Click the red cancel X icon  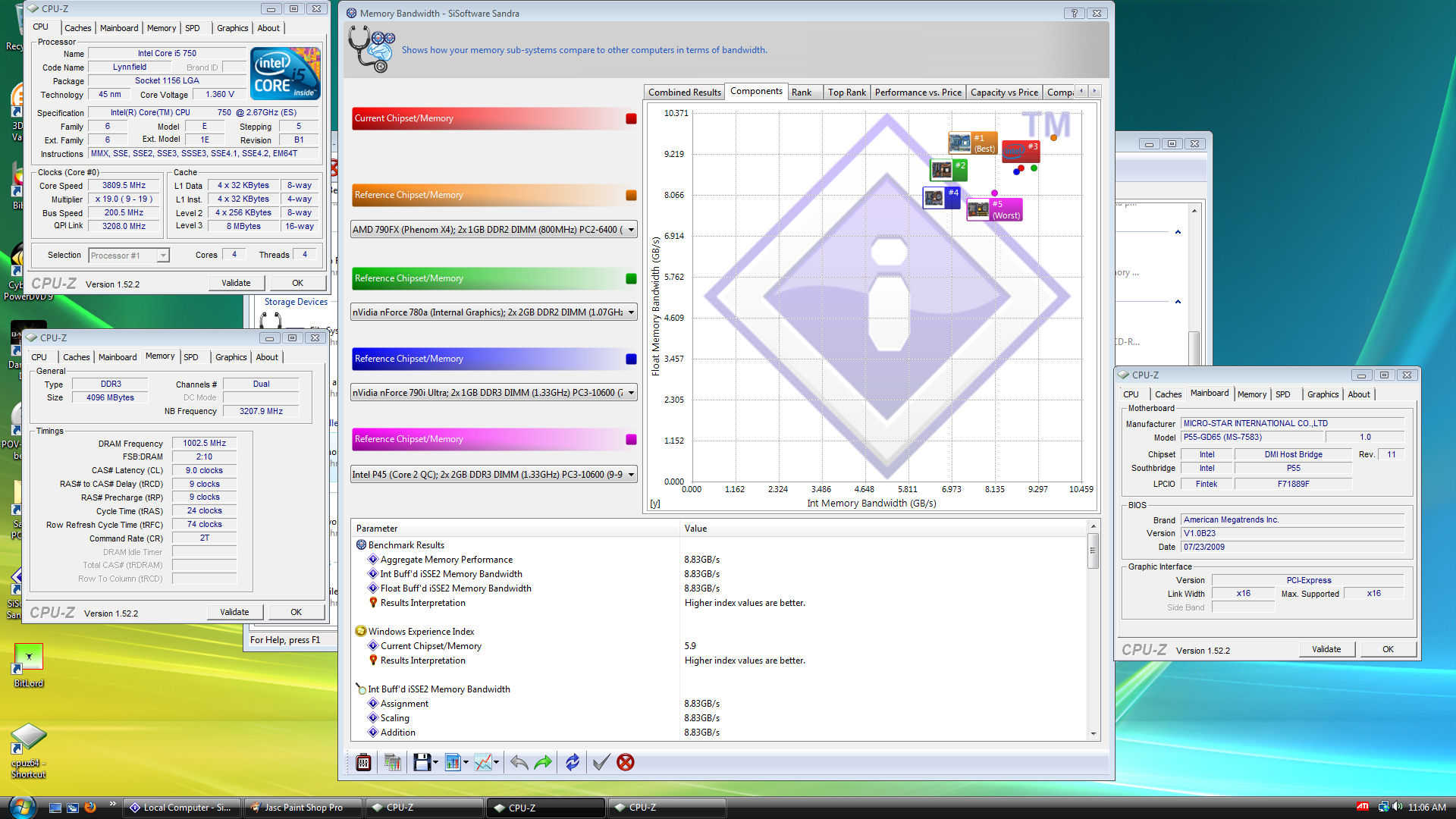coord(626,762)
